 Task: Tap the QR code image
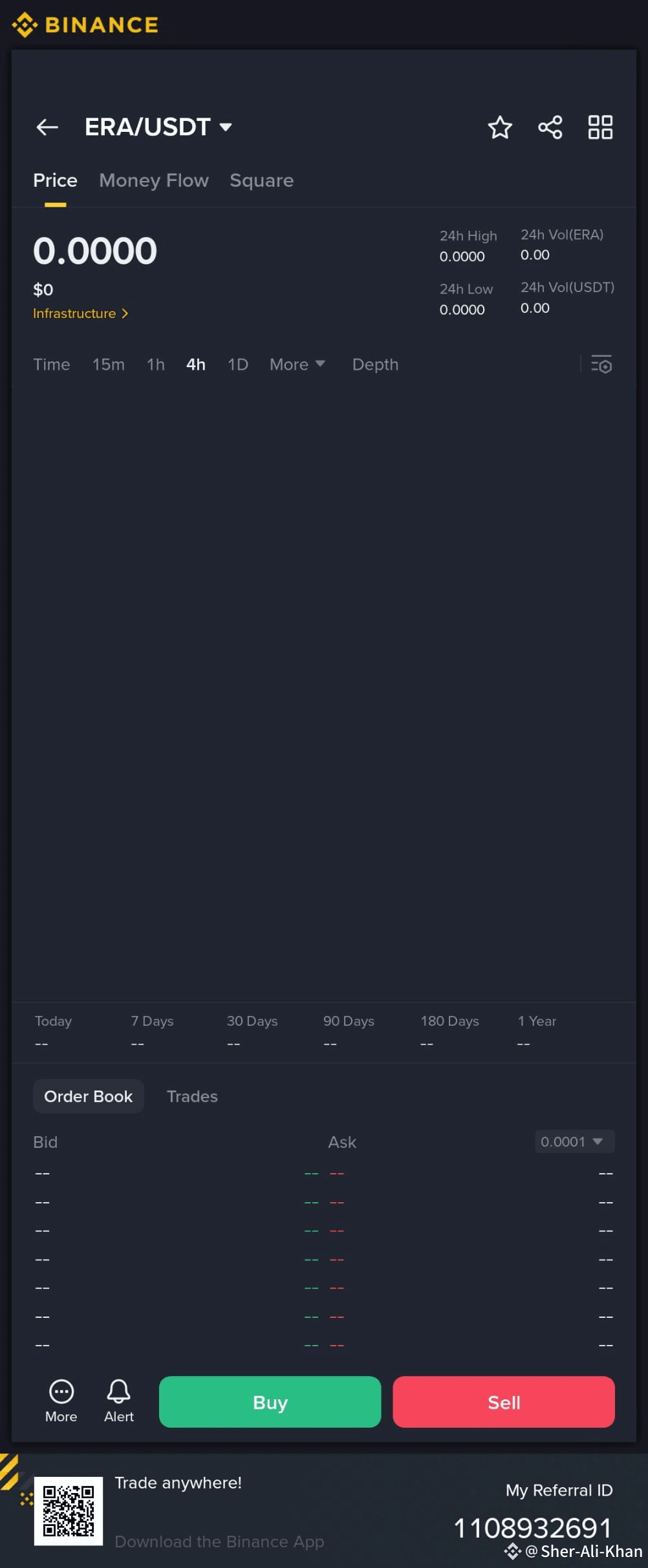(x=69, y=1510)
